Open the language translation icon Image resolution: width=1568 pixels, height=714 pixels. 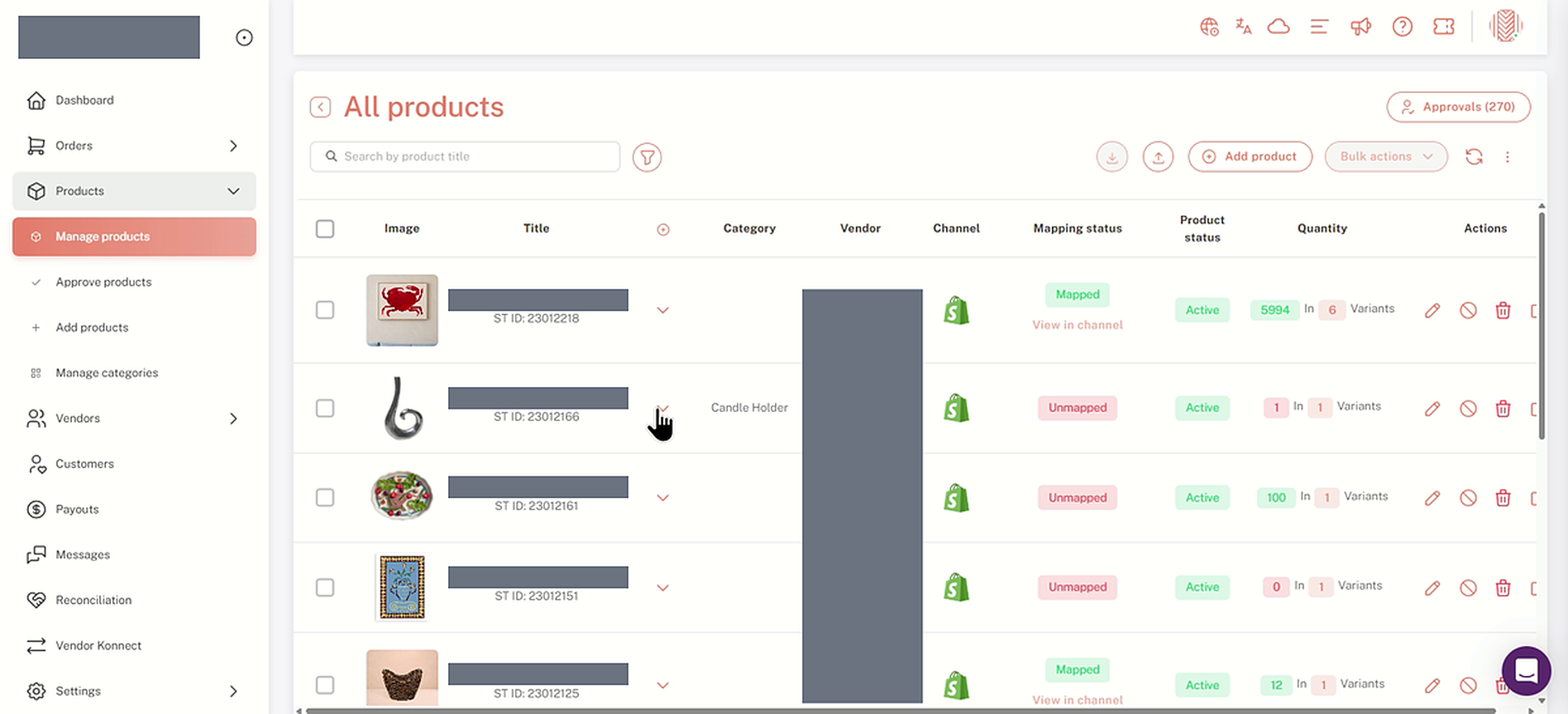click(1243, 26)
